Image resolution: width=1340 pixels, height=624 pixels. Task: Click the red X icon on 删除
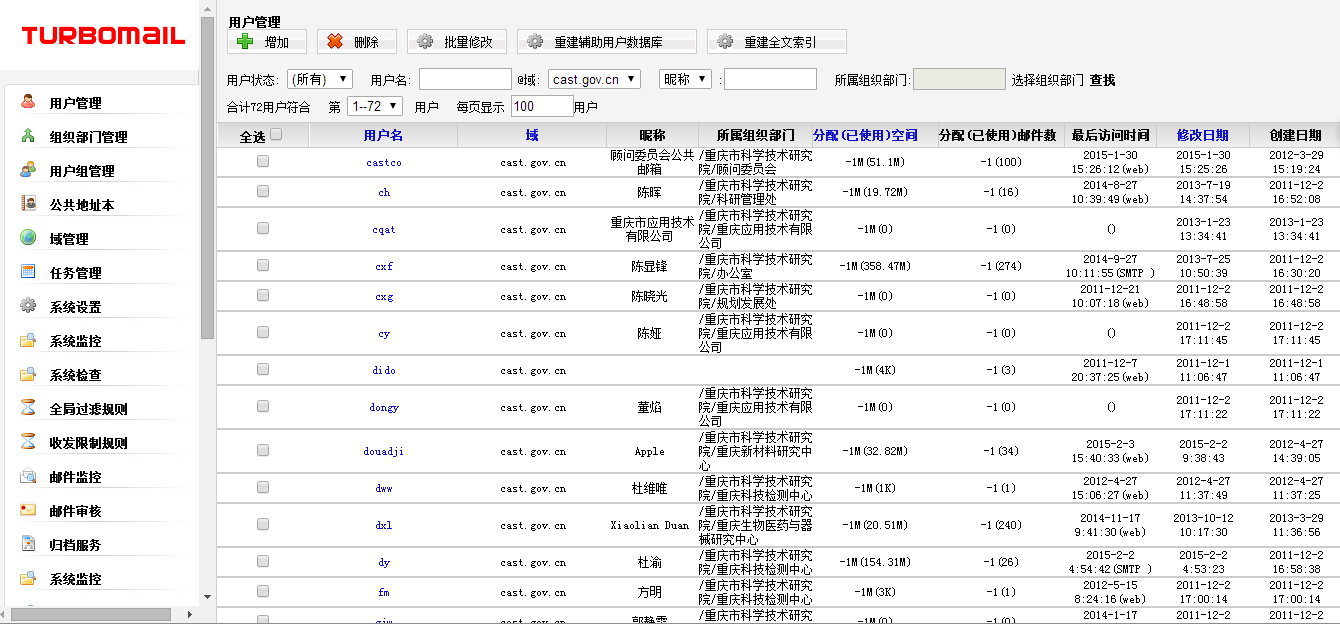coord(335,42)
